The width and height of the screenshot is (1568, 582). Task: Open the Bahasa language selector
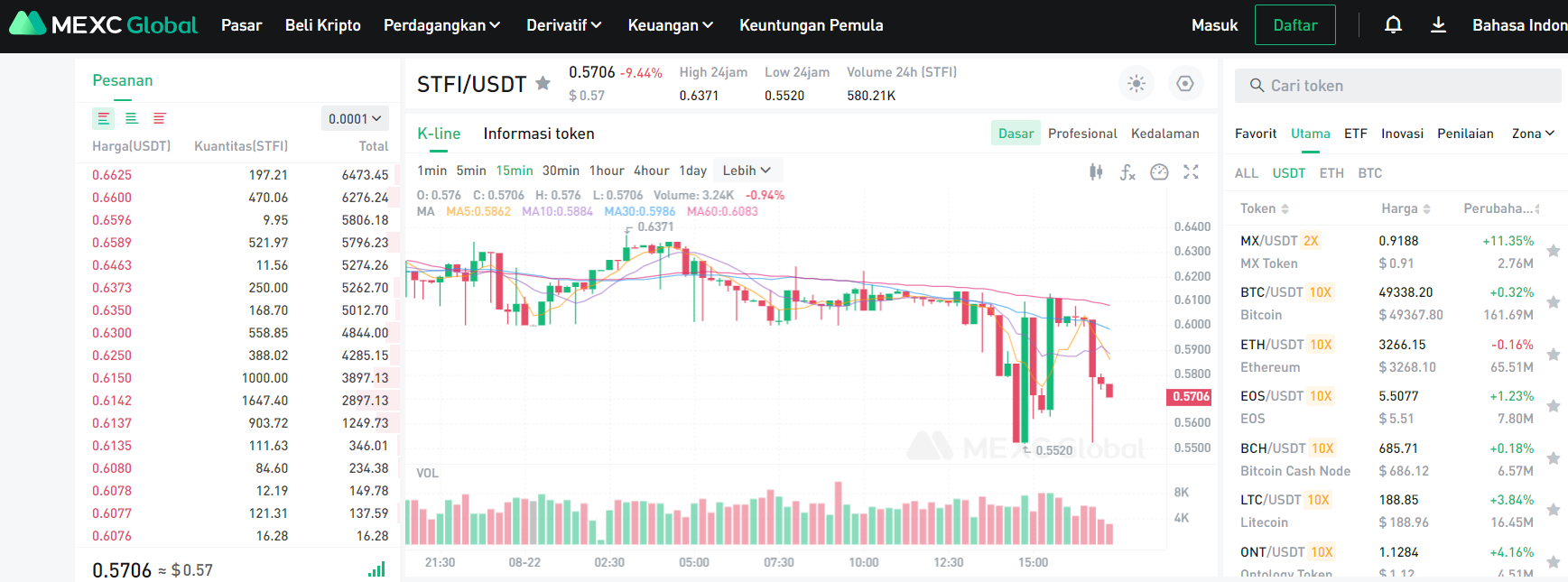click(x=1519, y=25)
